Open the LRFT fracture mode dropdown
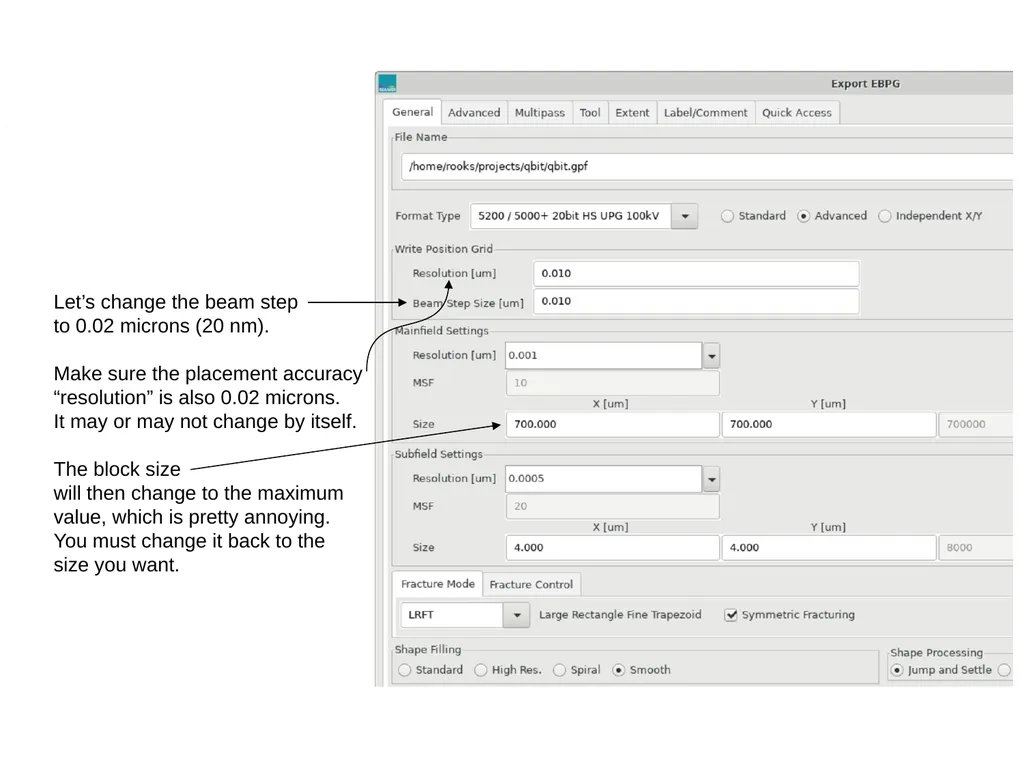 point(516,615)
